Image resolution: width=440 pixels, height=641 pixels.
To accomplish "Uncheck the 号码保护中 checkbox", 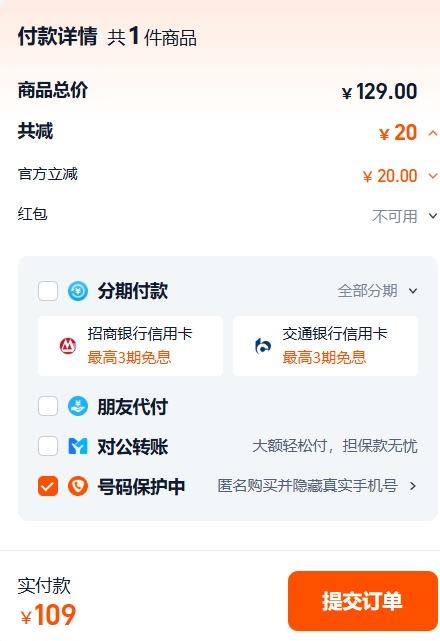I will [48, 486].
